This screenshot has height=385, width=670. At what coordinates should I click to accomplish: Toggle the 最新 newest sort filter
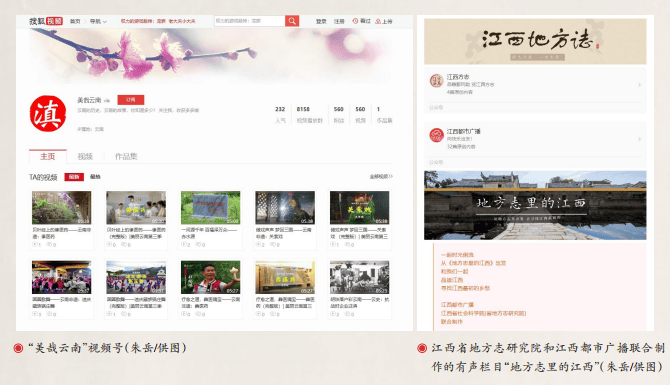click(x=74, y=177)
